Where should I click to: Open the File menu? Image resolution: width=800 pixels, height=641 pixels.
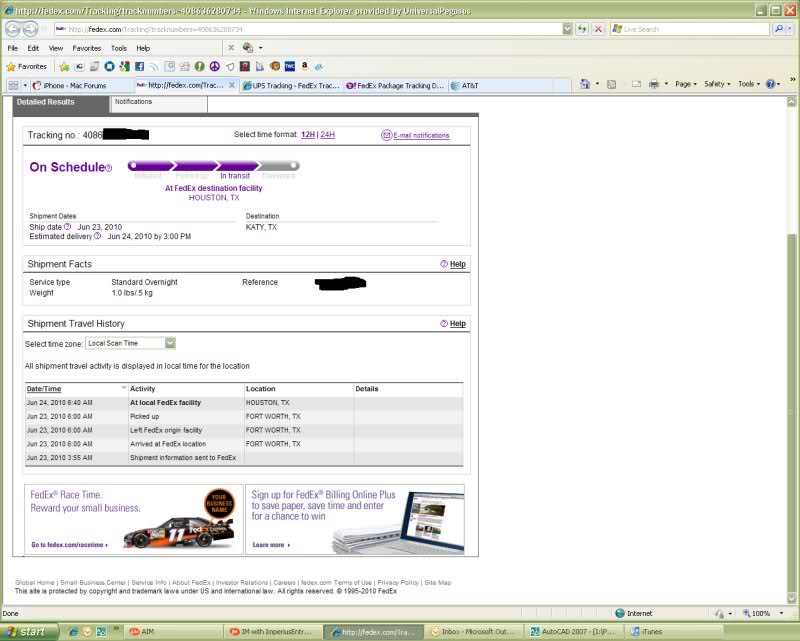[13, 48]
